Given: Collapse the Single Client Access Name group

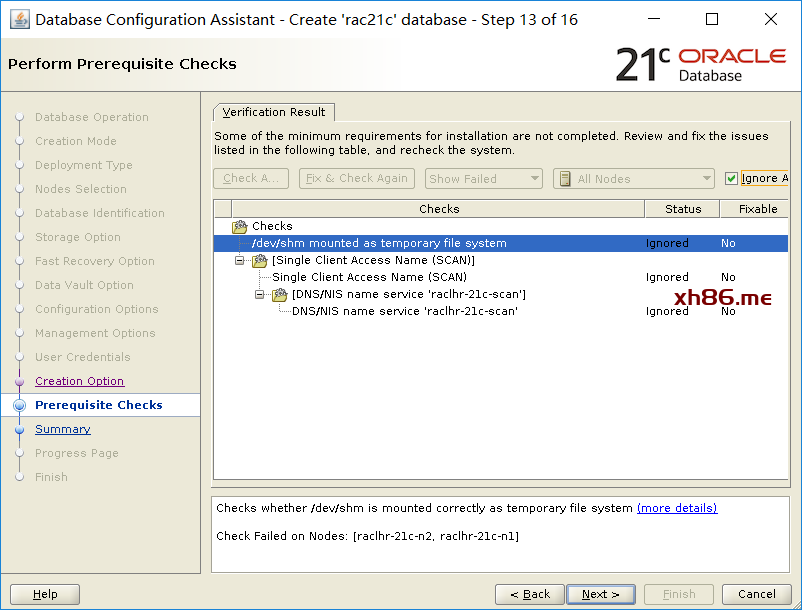Looking at the screenshot, I should pos(240,260).
